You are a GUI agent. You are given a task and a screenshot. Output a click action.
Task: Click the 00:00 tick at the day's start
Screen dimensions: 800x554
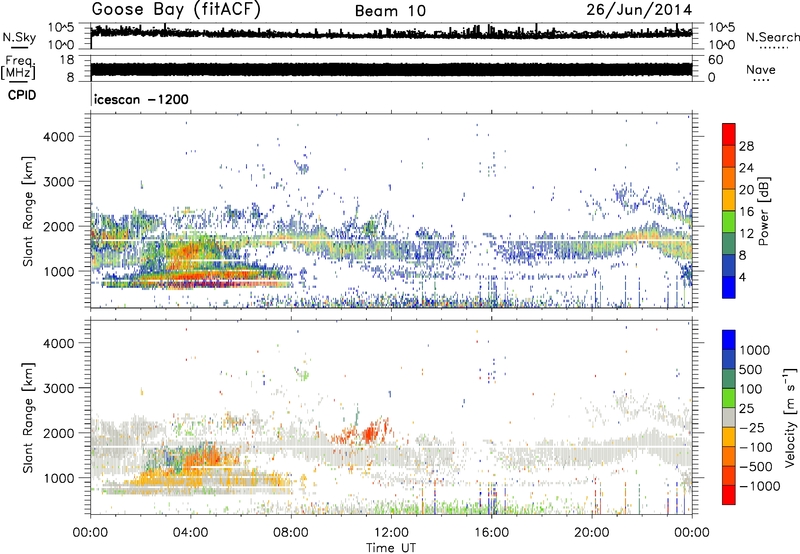tap(90, 533)
